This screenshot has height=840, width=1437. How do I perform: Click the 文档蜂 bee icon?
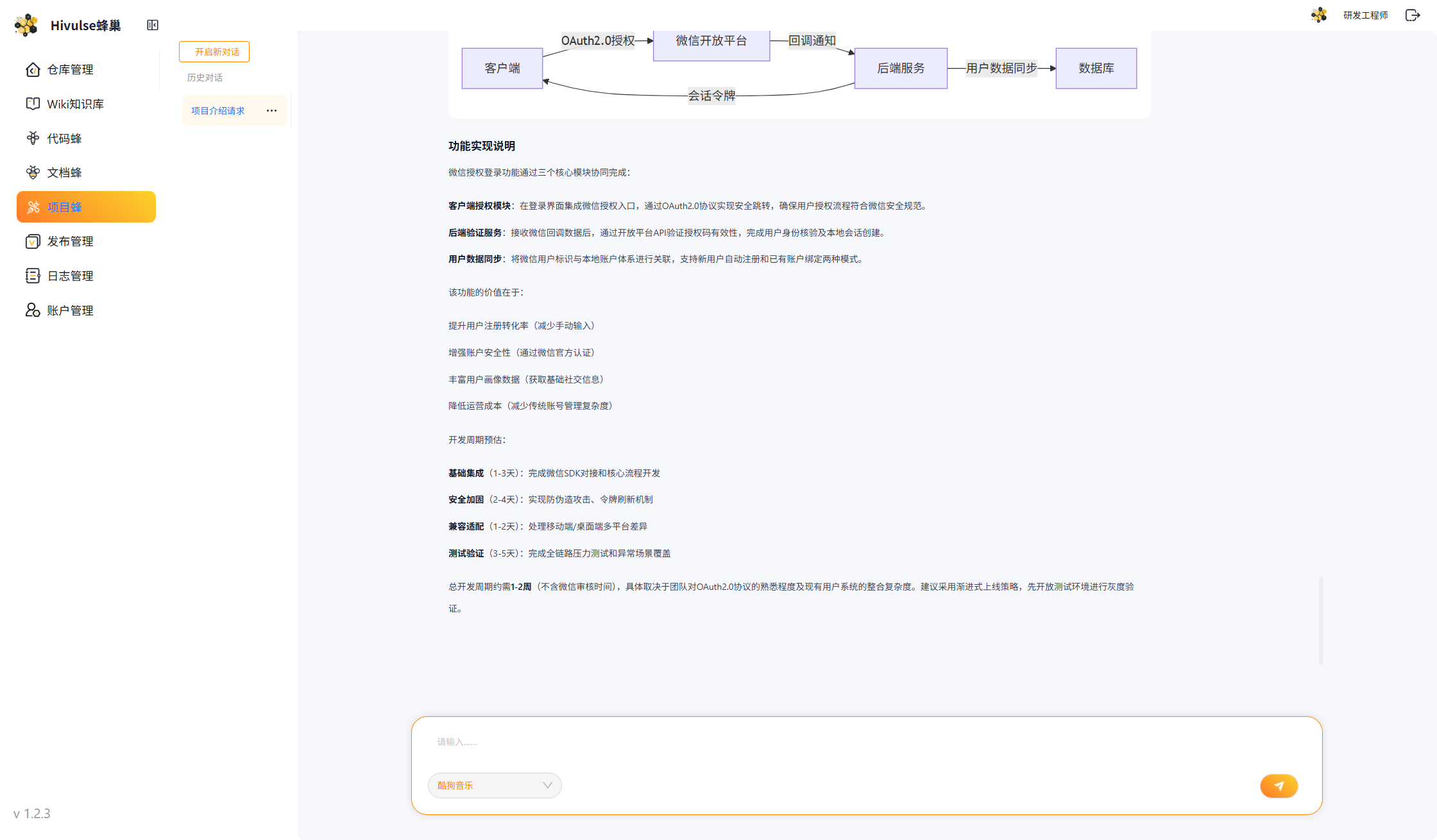tap(33, 172)
